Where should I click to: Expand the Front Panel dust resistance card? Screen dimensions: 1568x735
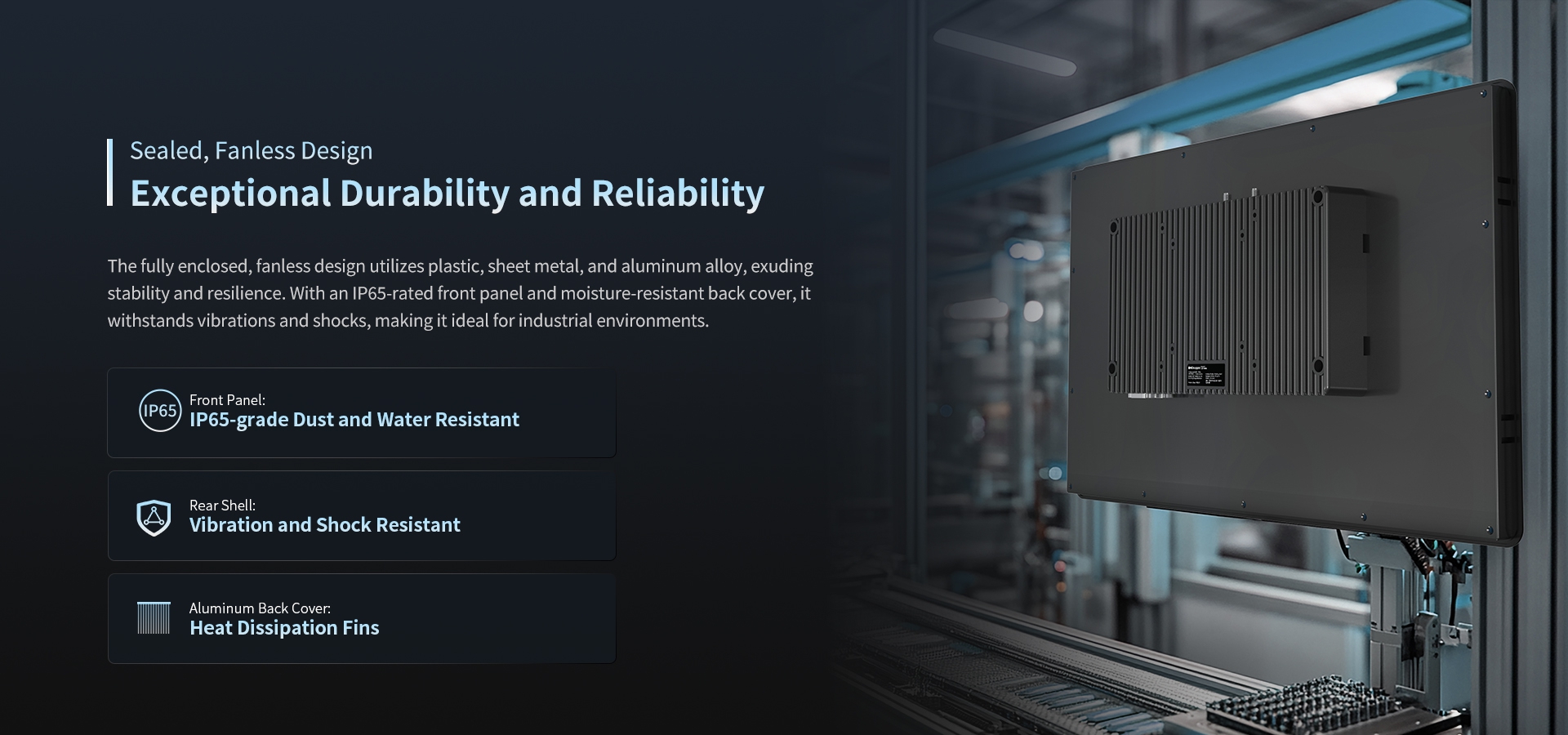point(361,412)
